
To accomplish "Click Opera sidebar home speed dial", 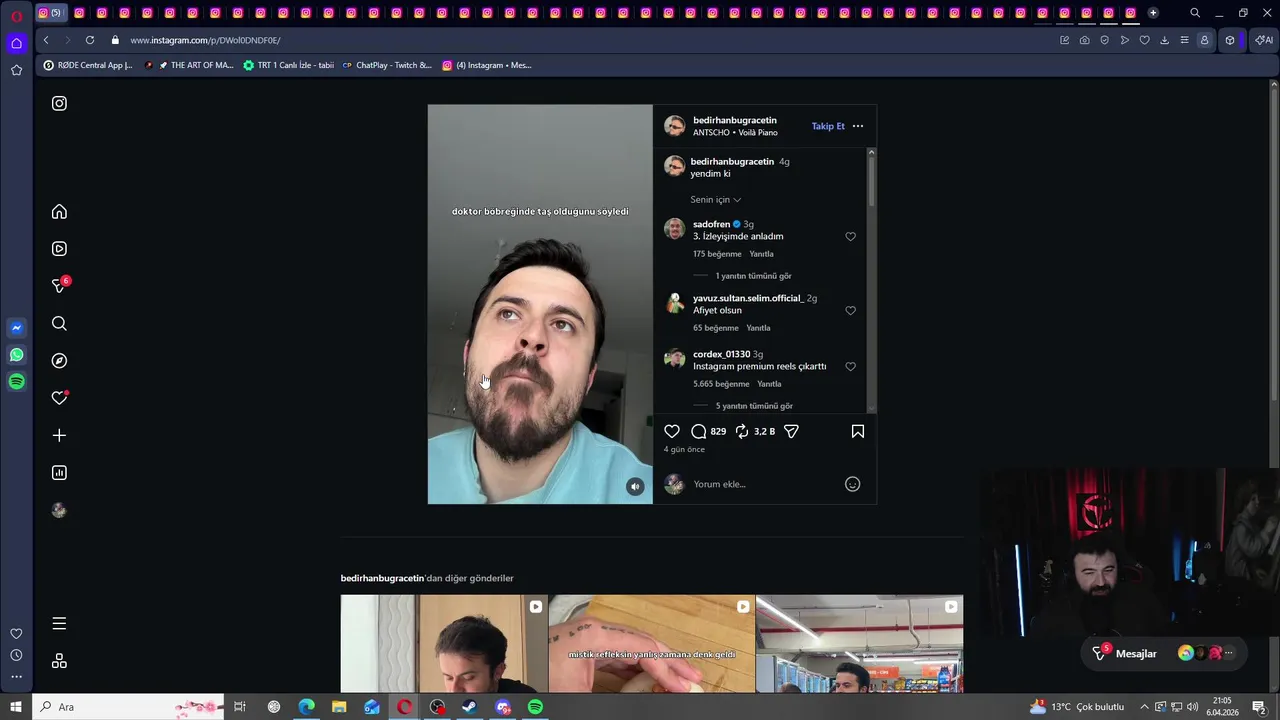I will click(16, 43).
